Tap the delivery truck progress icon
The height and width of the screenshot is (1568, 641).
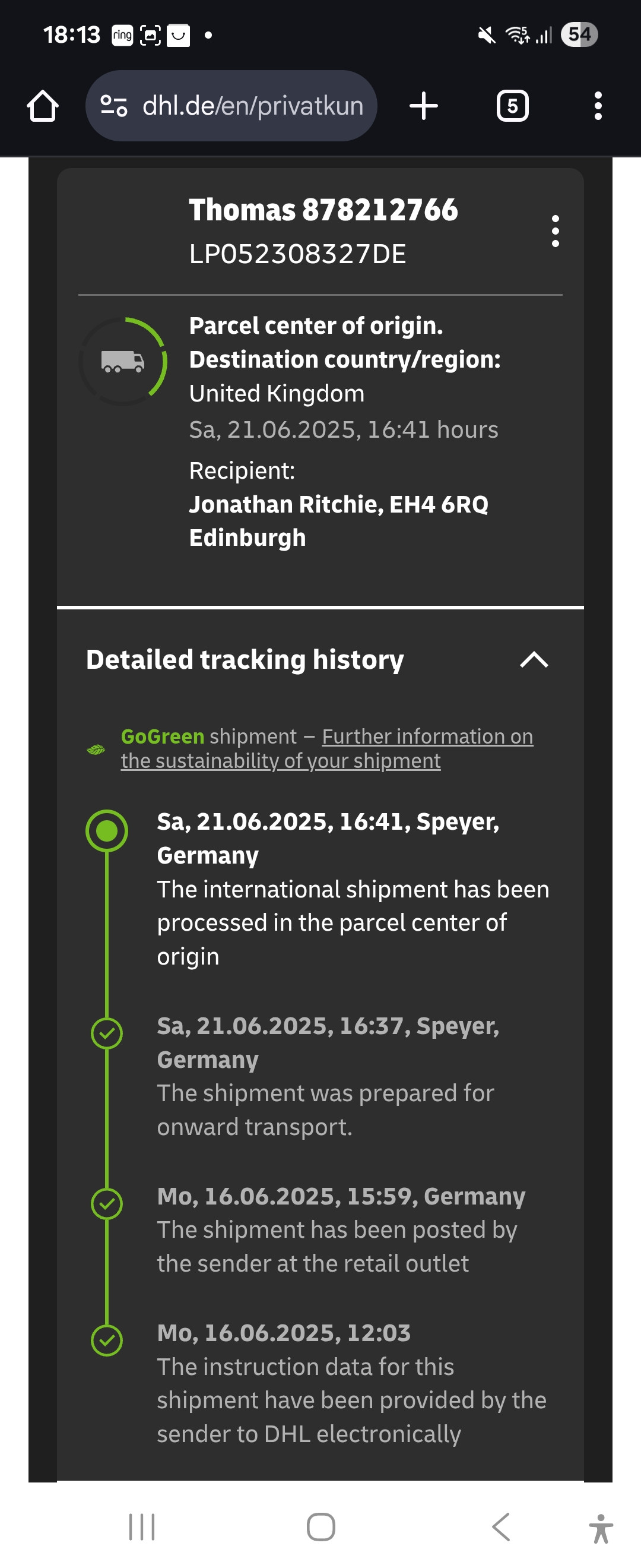coord(123,361)
